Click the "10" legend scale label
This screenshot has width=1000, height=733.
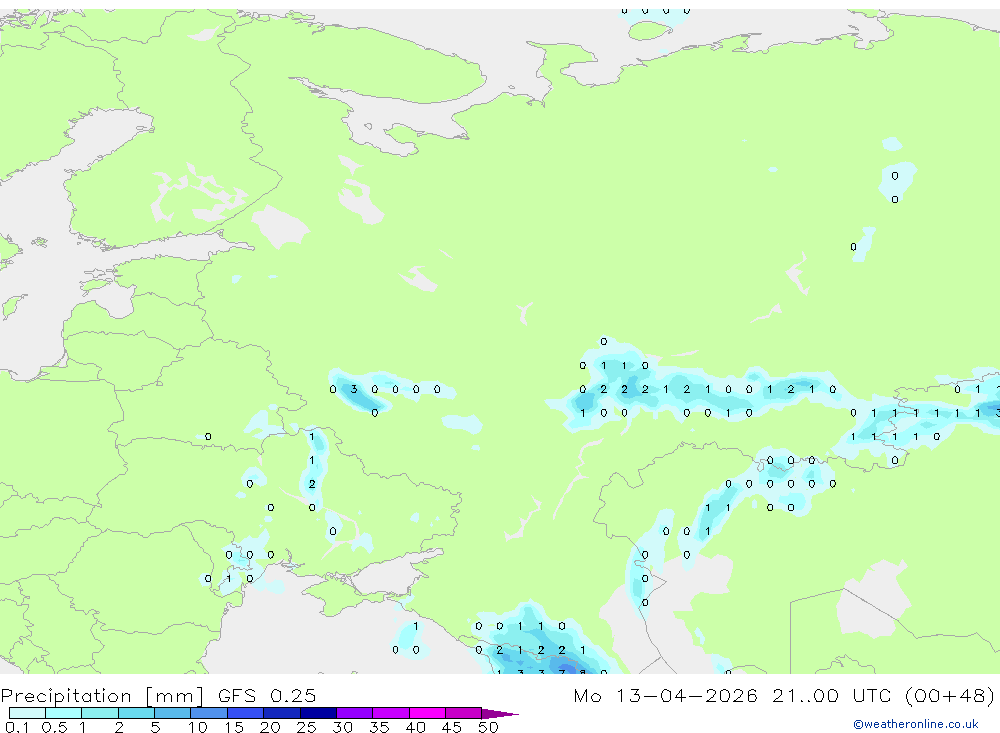click(x=198, y=727)
